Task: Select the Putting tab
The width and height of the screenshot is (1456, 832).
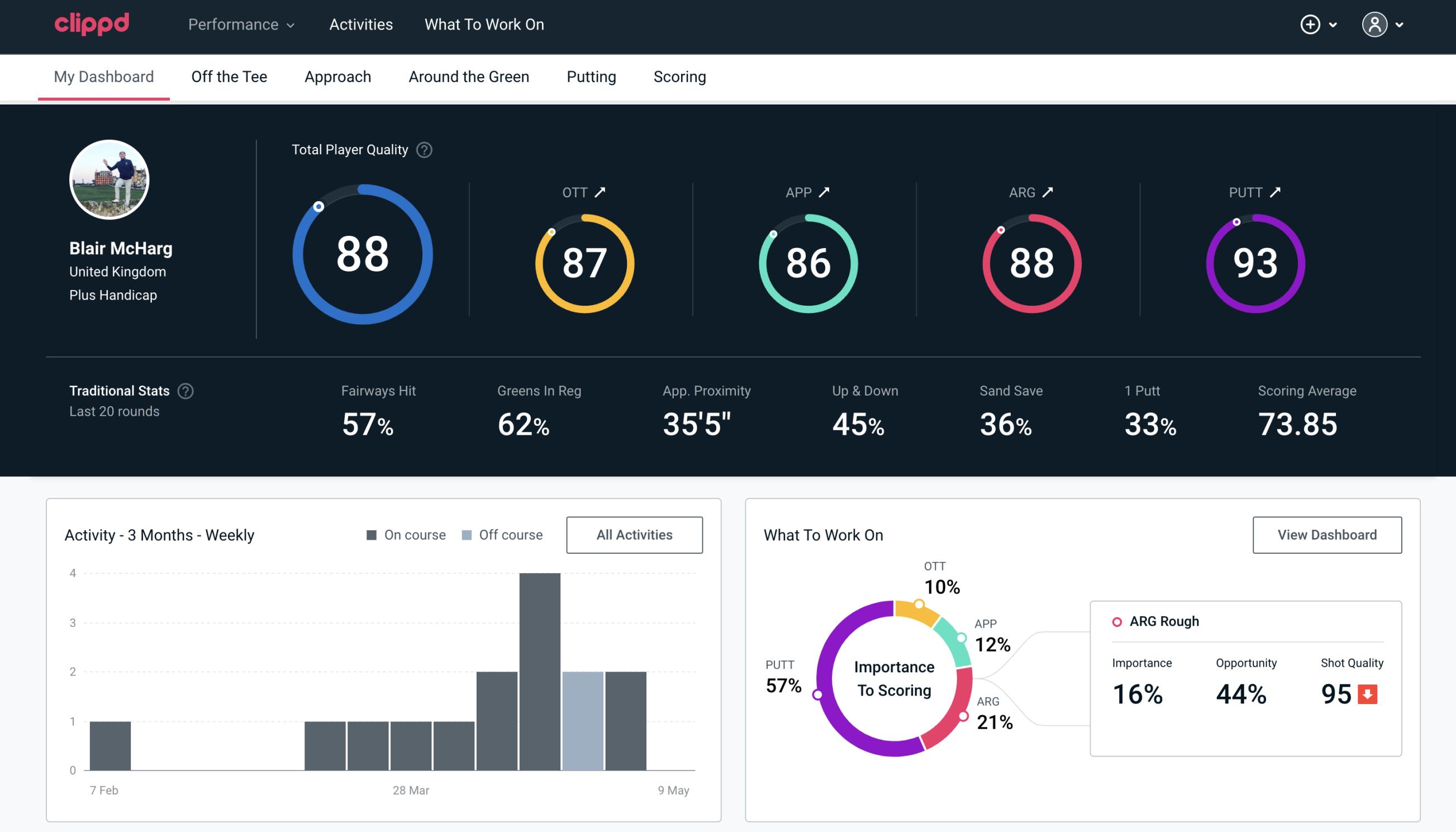Action: click(x=591, y=76)
